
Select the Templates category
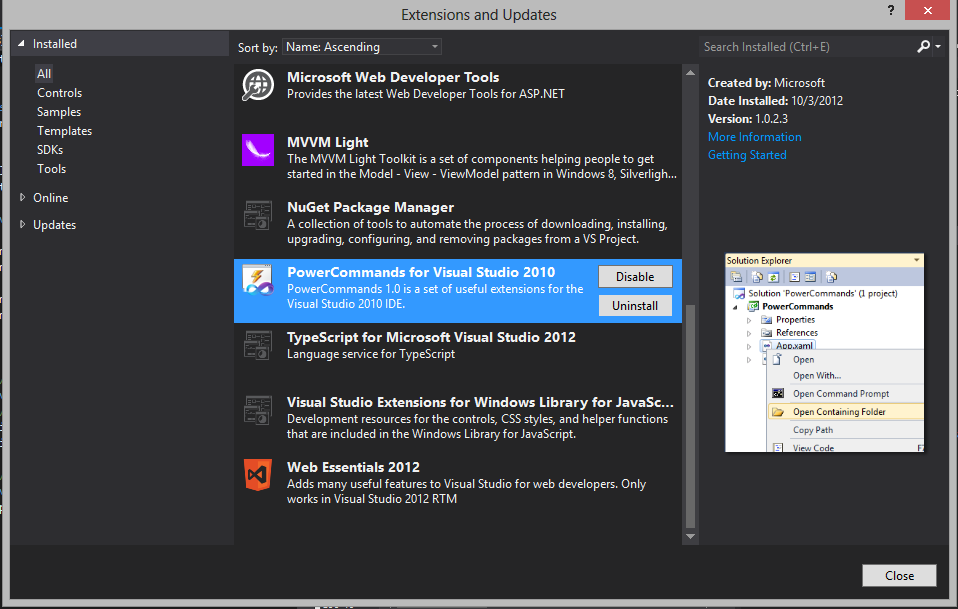tap(64, 131)
